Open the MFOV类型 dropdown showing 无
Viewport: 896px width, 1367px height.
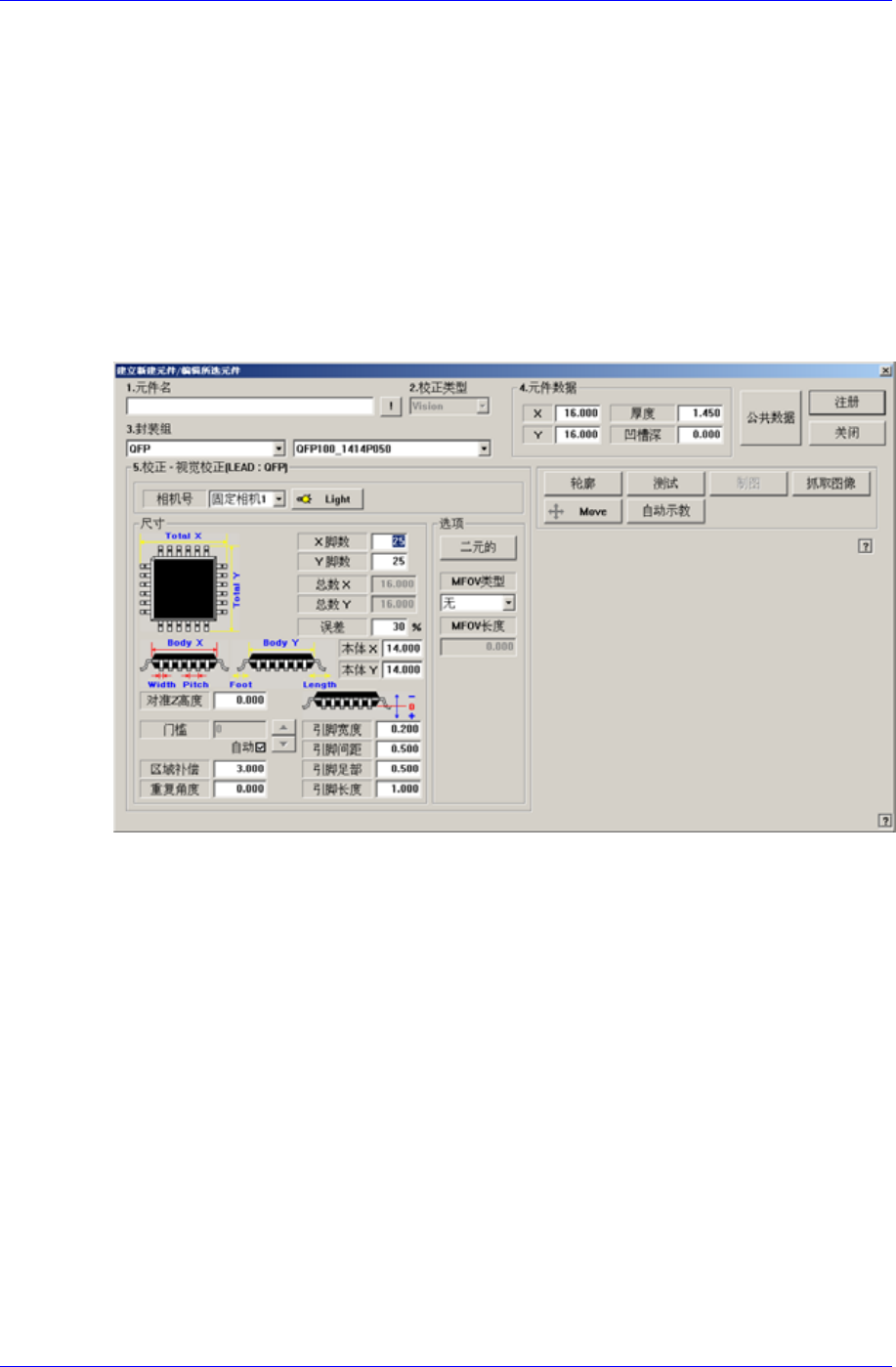click(x=509, y=604)
